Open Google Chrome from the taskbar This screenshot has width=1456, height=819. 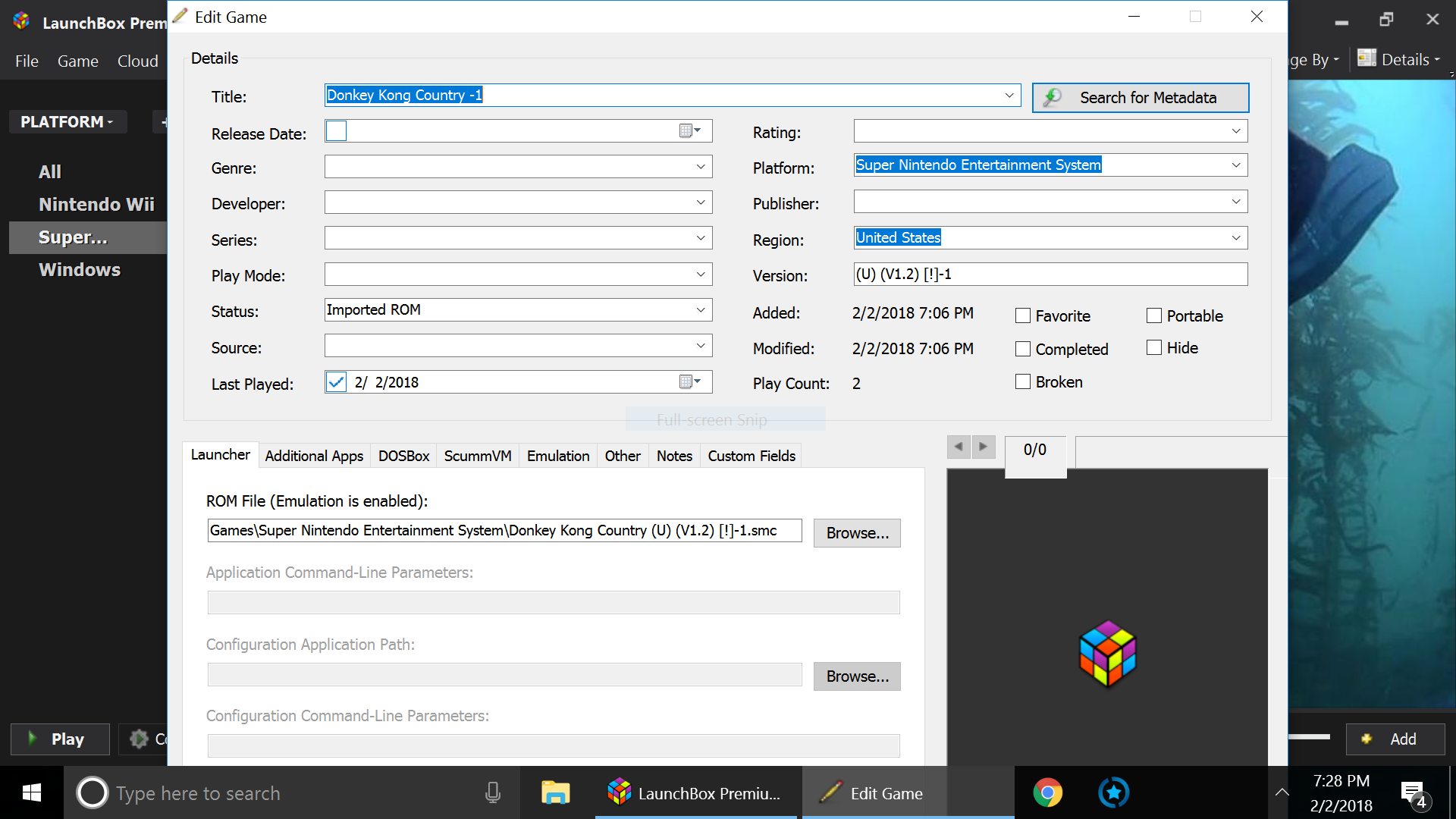click(1047, 793)
